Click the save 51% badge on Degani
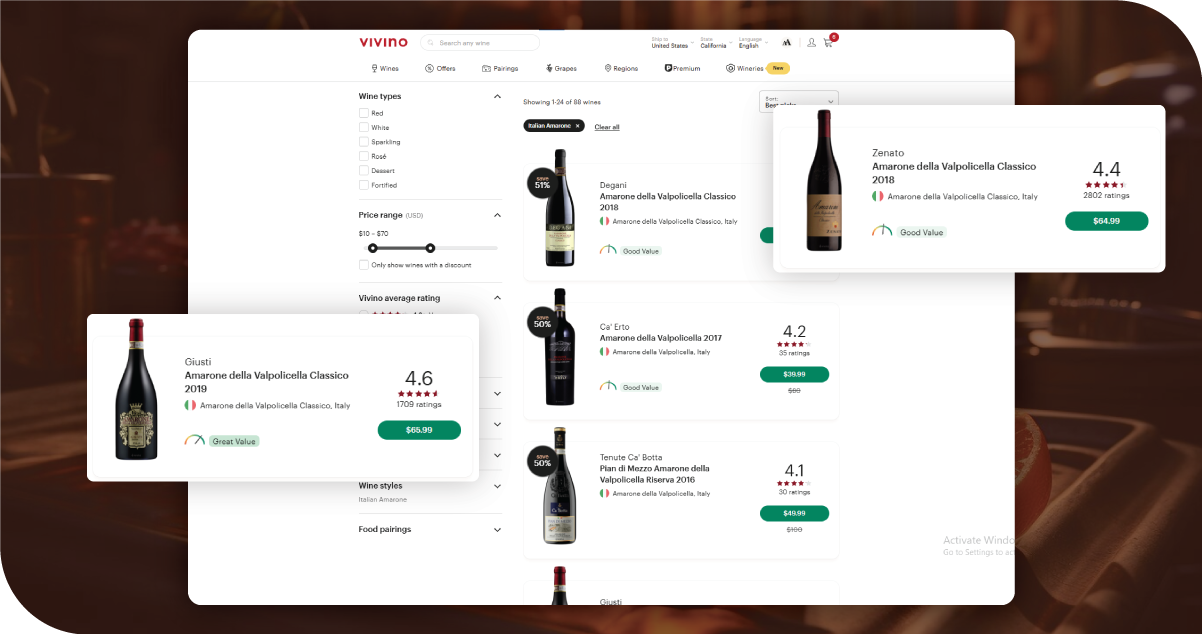 point(542,183)
